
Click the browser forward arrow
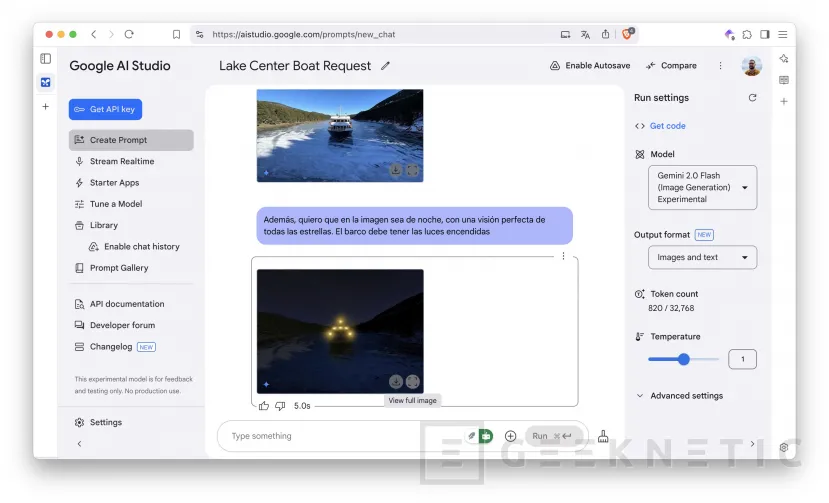tap(111, 34)
